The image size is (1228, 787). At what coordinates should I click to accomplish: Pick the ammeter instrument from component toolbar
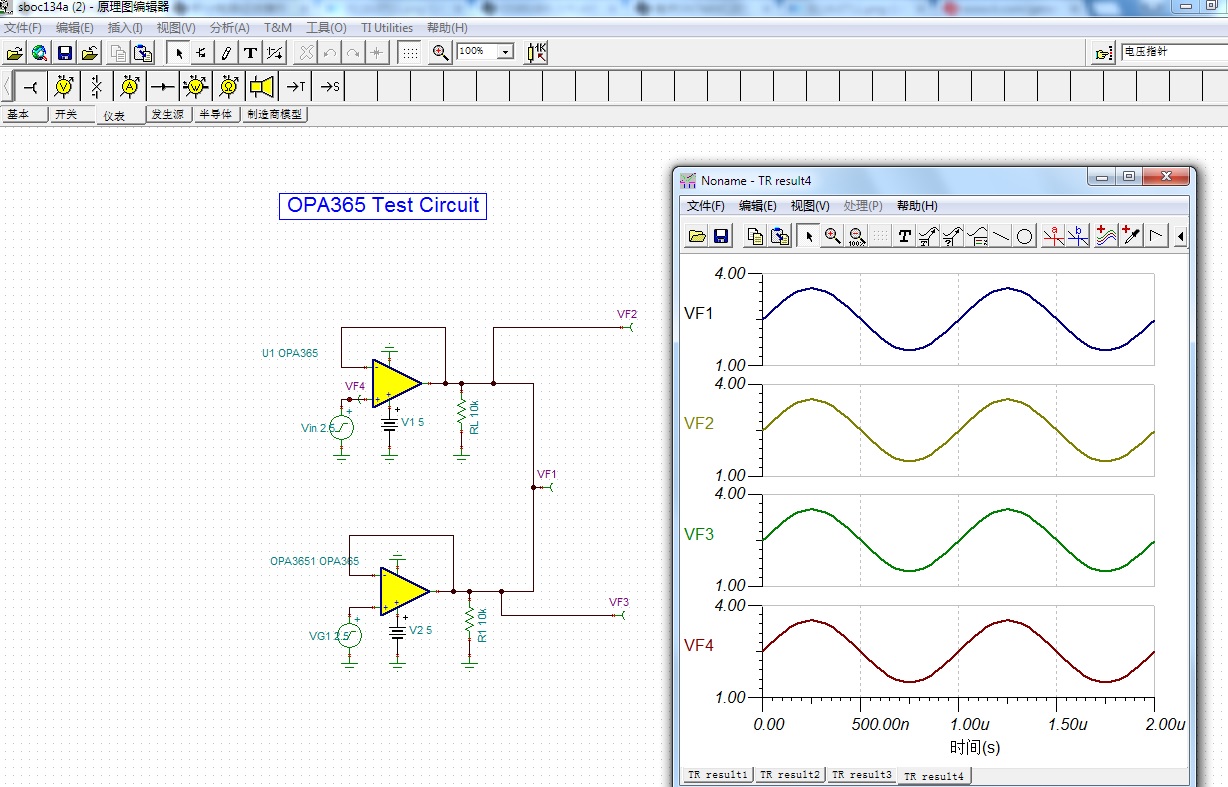pos(129,86)
